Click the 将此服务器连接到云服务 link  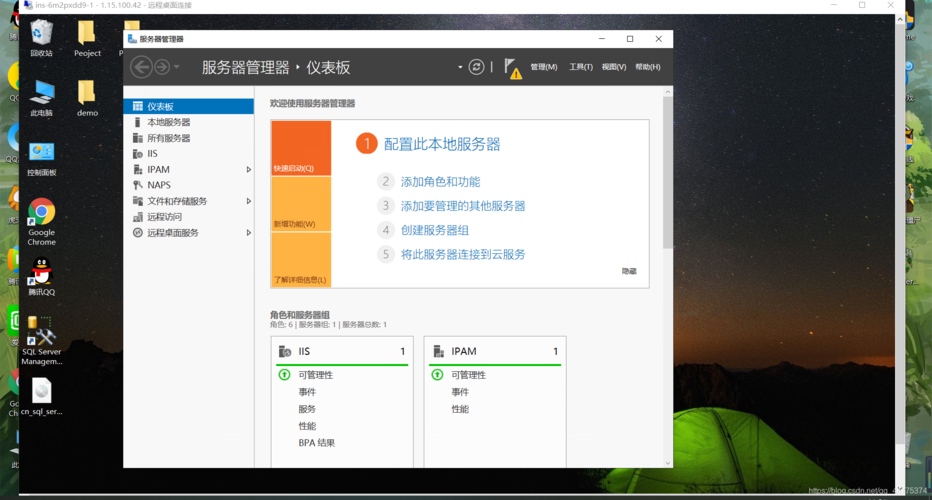point(463,254)
